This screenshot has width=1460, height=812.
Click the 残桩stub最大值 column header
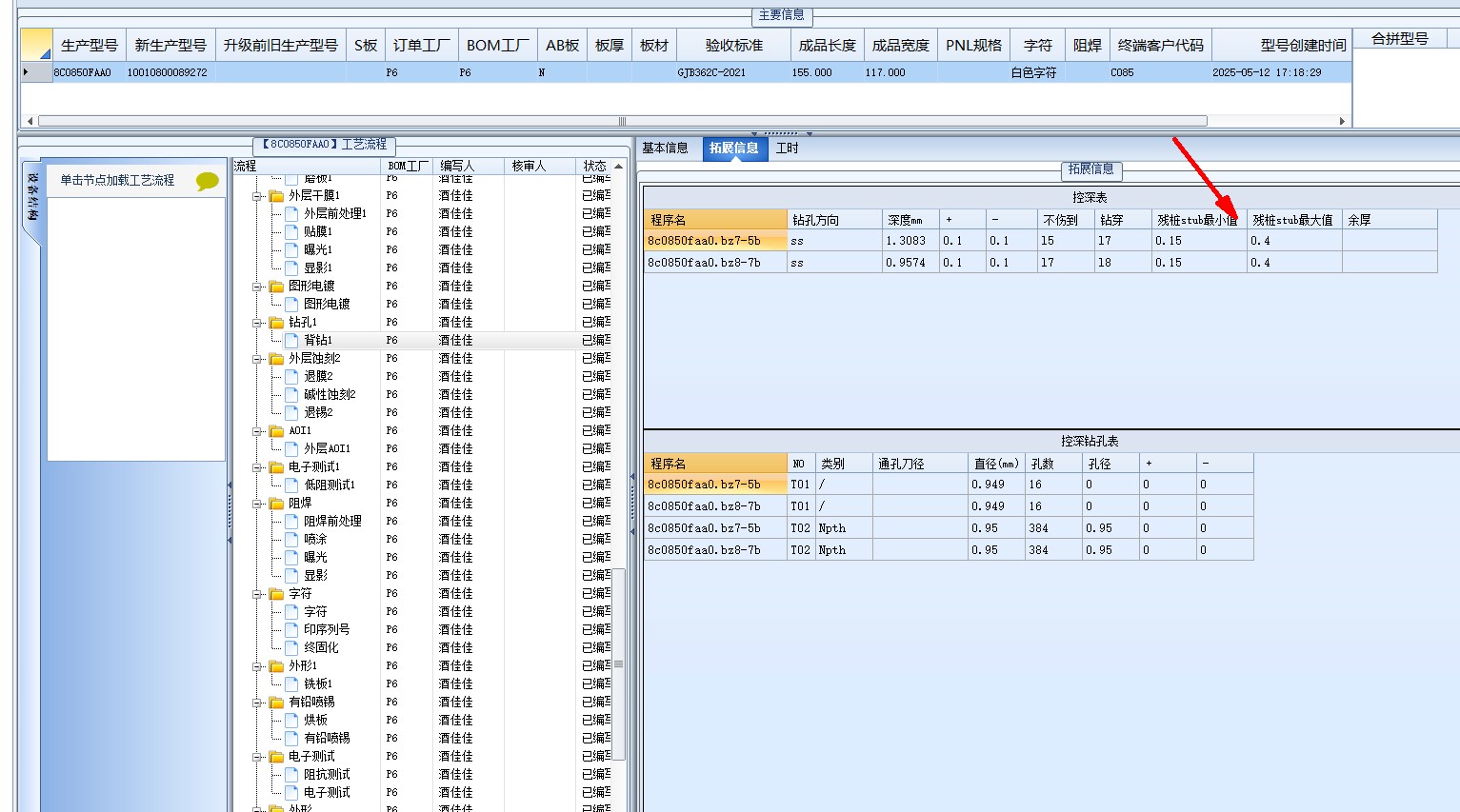[x=1293, y=220]
